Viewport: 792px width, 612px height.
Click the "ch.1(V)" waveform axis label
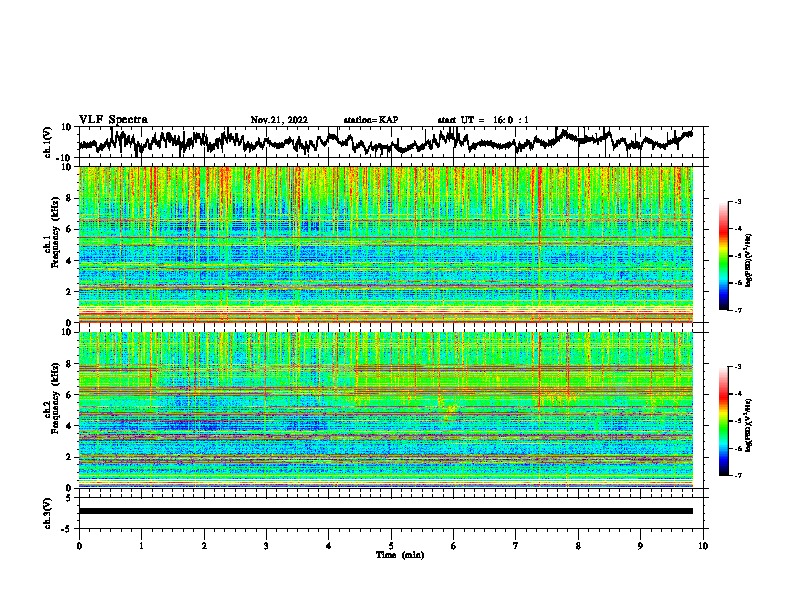(x=47, y=142)
